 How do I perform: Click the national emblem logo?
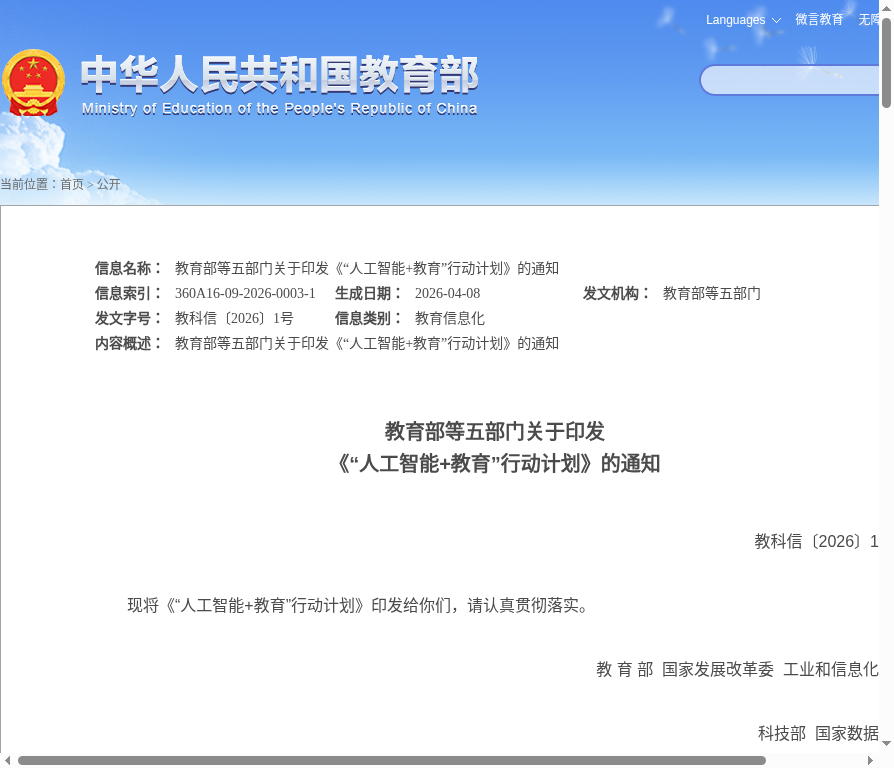(33, 83)
